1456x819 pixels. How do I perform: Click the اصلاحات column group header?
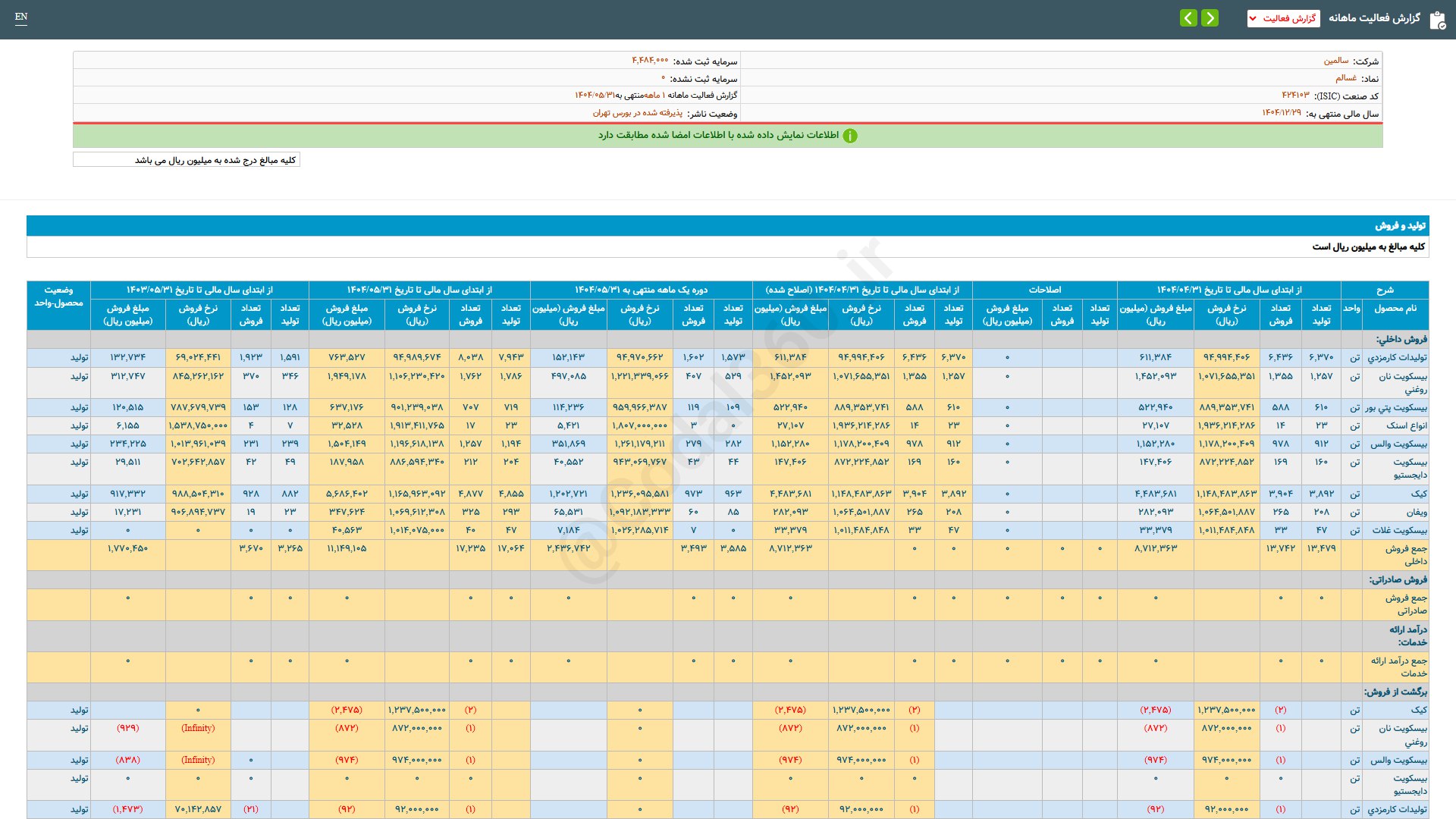click(x=1044, y=290)
